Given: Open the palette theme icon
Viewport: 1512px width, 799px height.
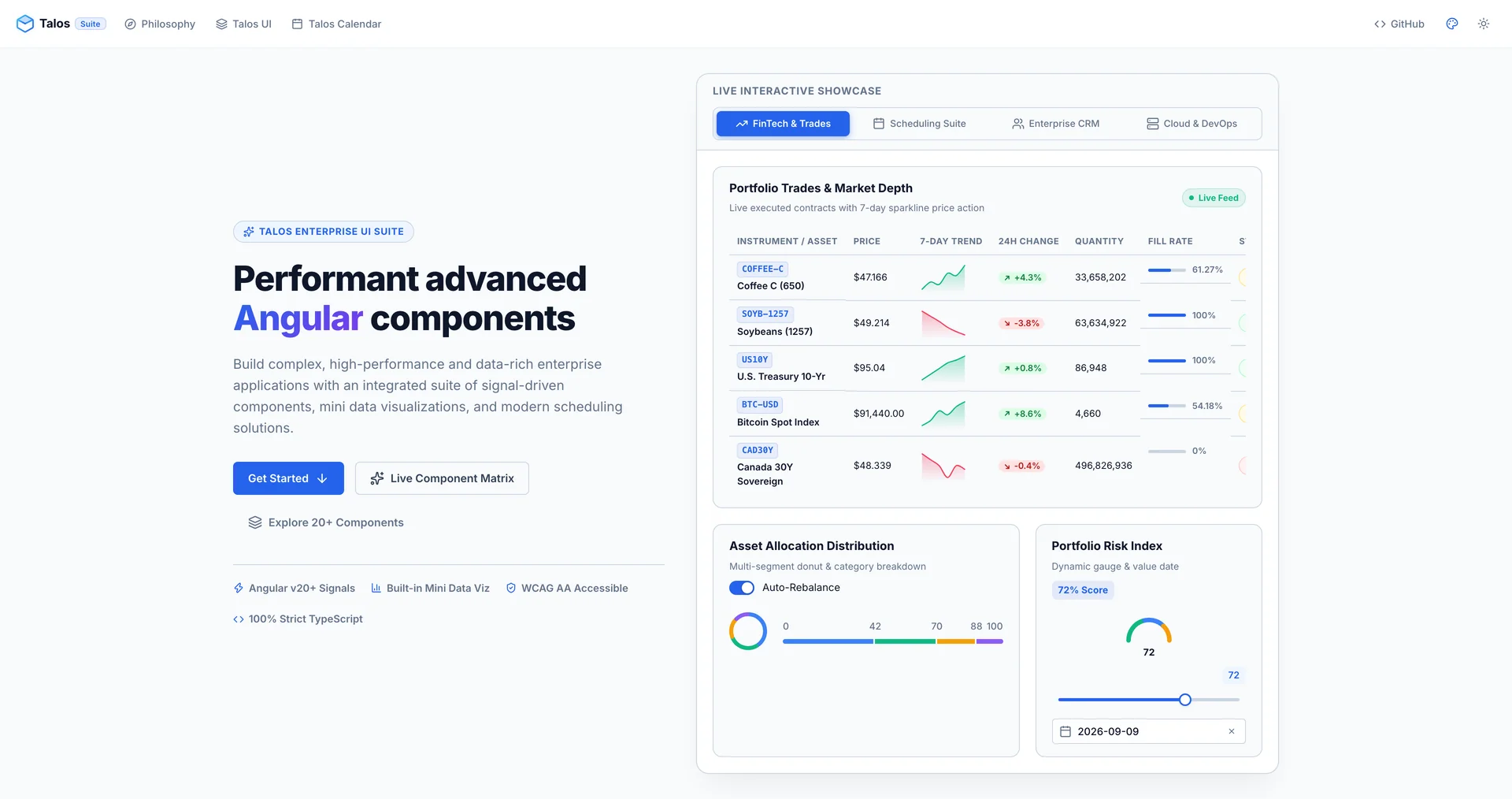Looking at the screenshot, I should point(1452,24).
